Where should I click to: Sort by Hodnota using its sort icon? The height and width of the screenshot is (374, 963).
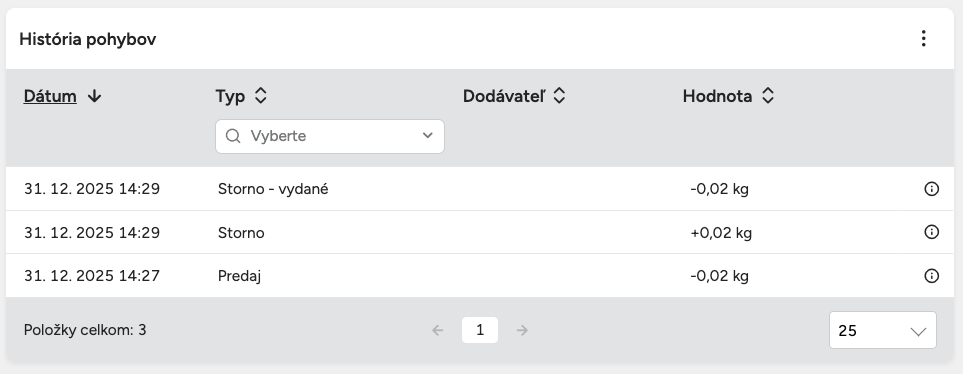[x=768, y=96]
